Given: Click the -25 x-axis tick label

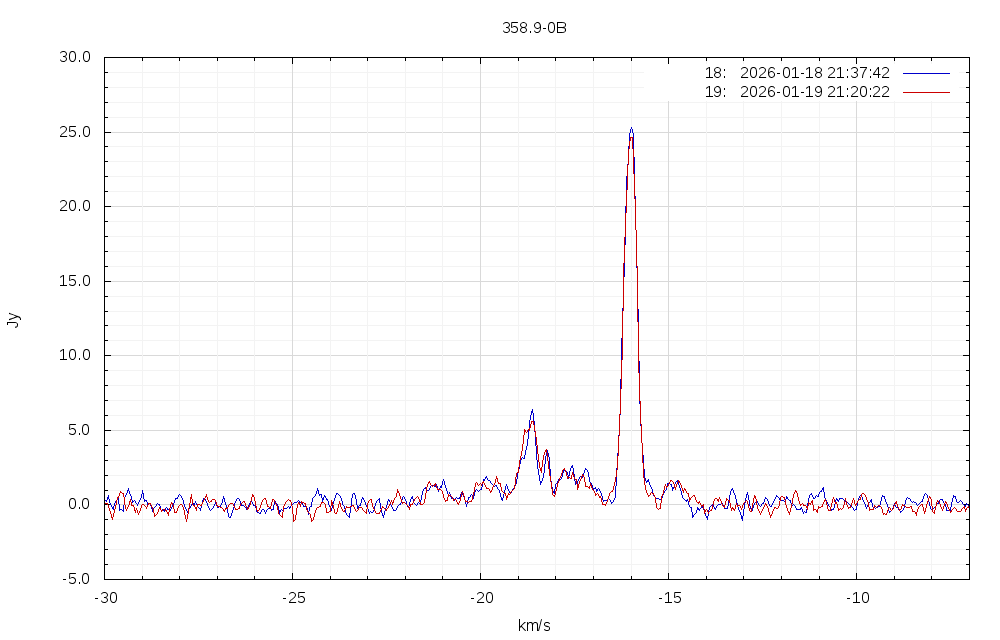Looking at the screenshot, I should [292, 597].
